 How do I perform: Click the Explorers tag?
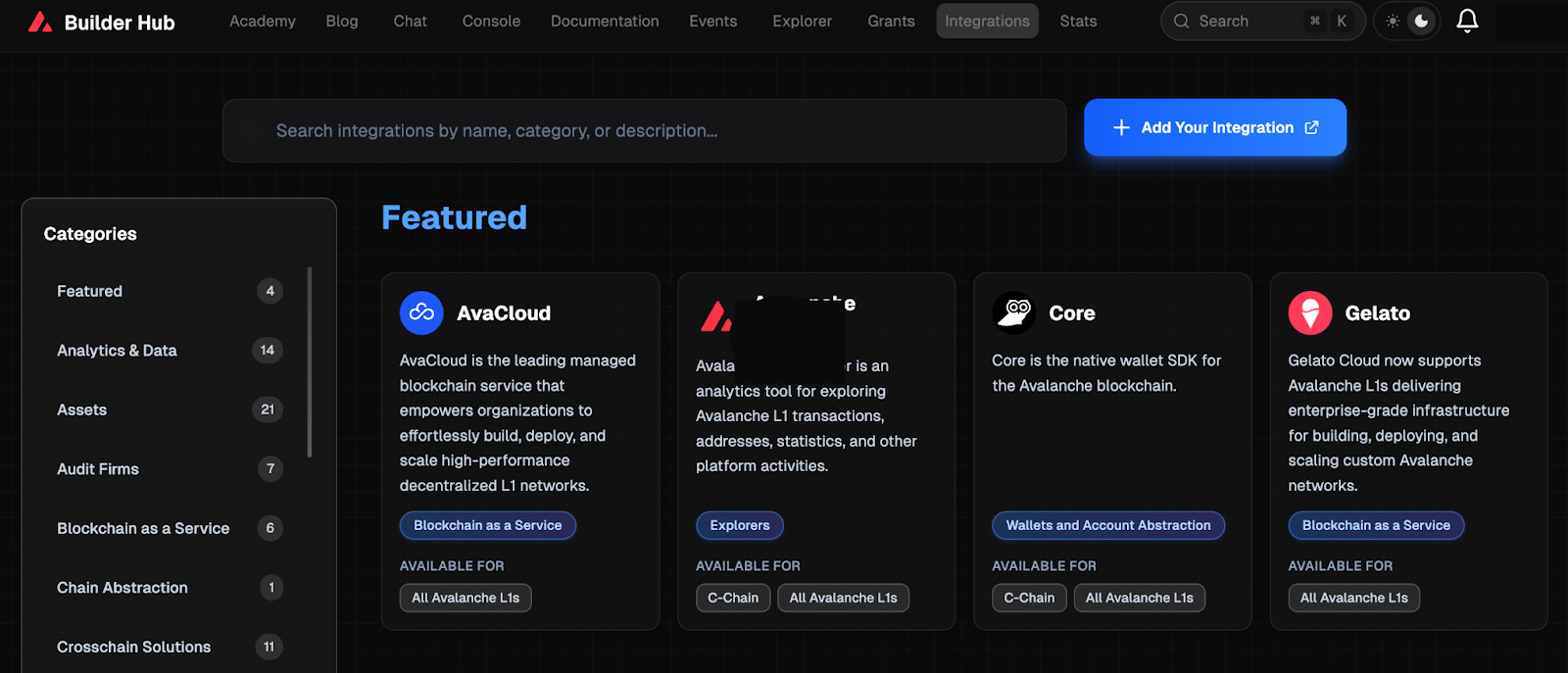coord(740,525)
